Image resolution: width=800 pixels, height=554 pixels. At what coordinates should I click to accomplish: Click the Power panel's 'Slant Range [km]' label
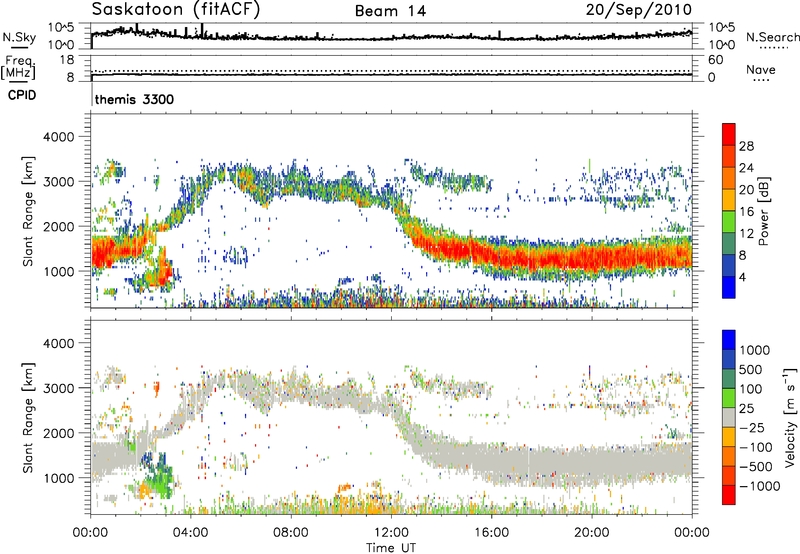click(x=28, y=211)
